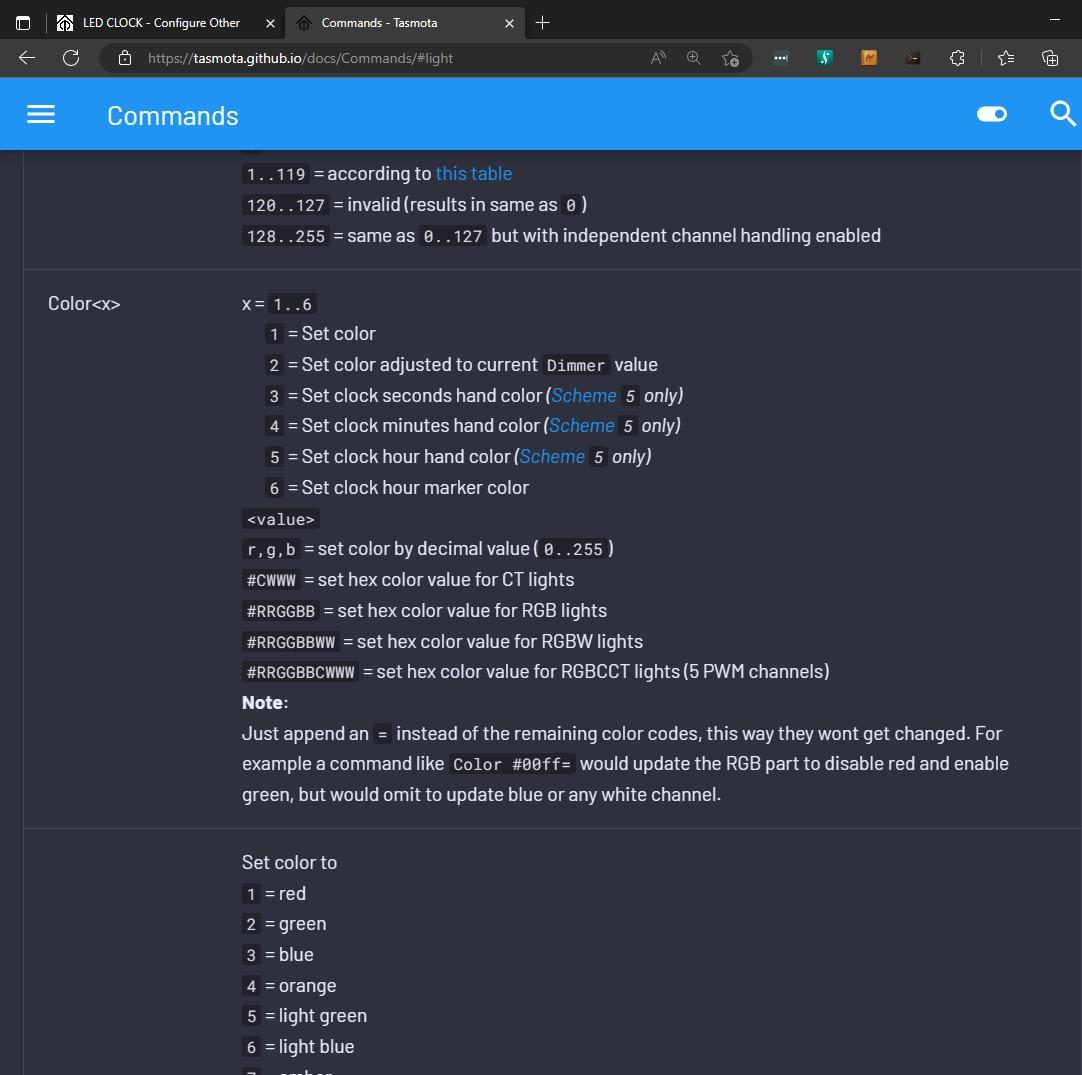The width and height of the screenshot is (1082, 1075).
Task: Switch to the LED CLOCK tab
Action: pos(160,22)
